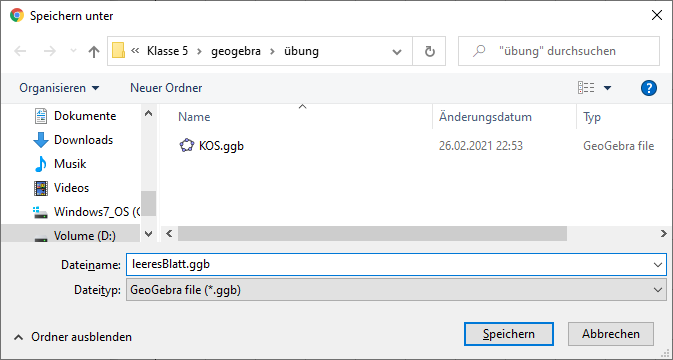Expand the Dateityp file type combo box

click(x=396, y=290)
